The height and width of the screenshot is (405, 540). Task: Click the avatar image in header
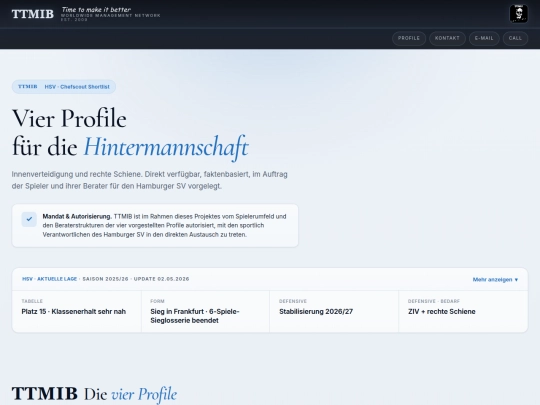coord(518,14)
